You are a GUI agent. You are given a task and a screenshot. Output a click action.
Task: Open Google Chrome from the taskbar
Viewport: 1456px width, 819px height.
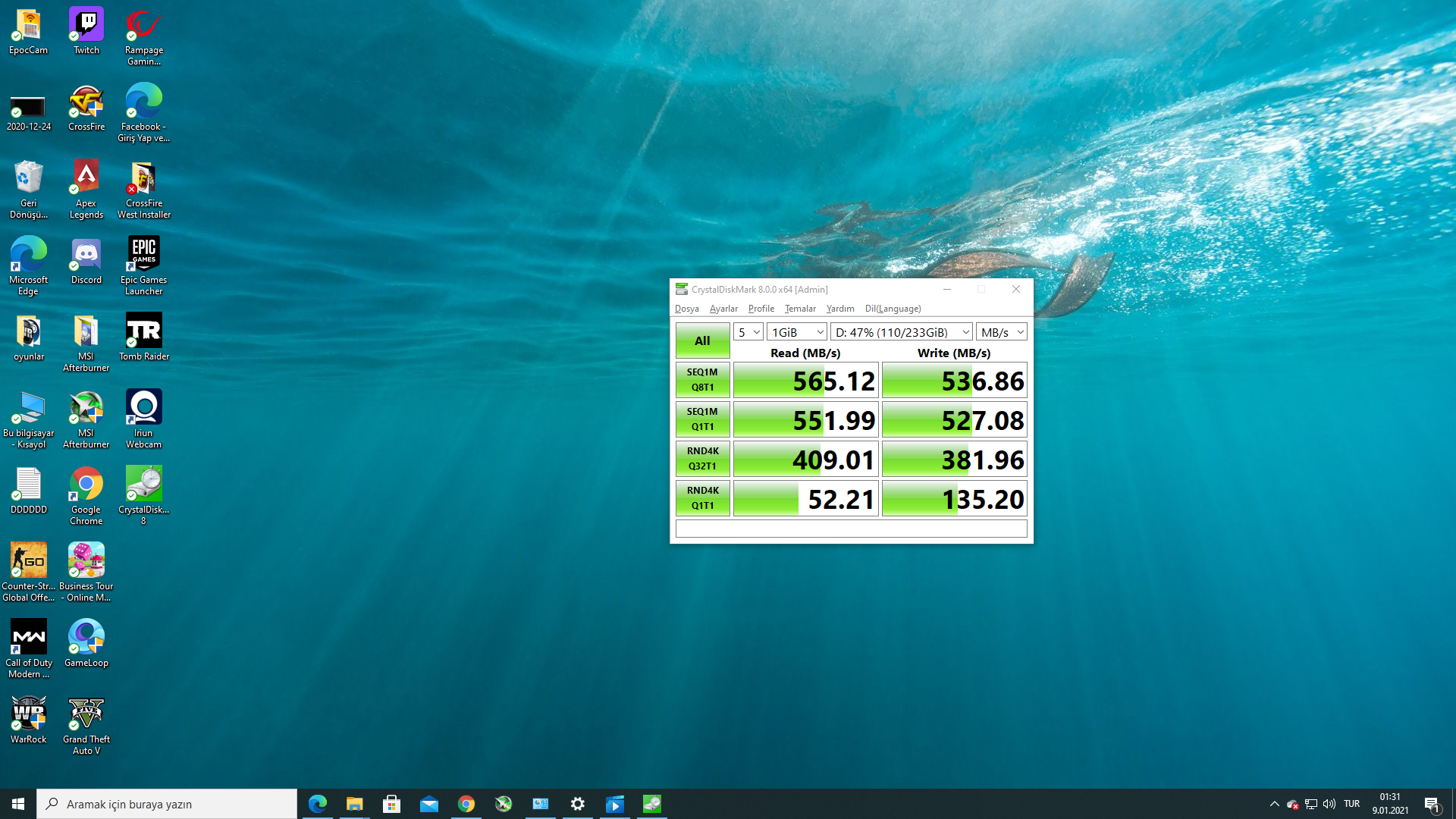(466, 804)
